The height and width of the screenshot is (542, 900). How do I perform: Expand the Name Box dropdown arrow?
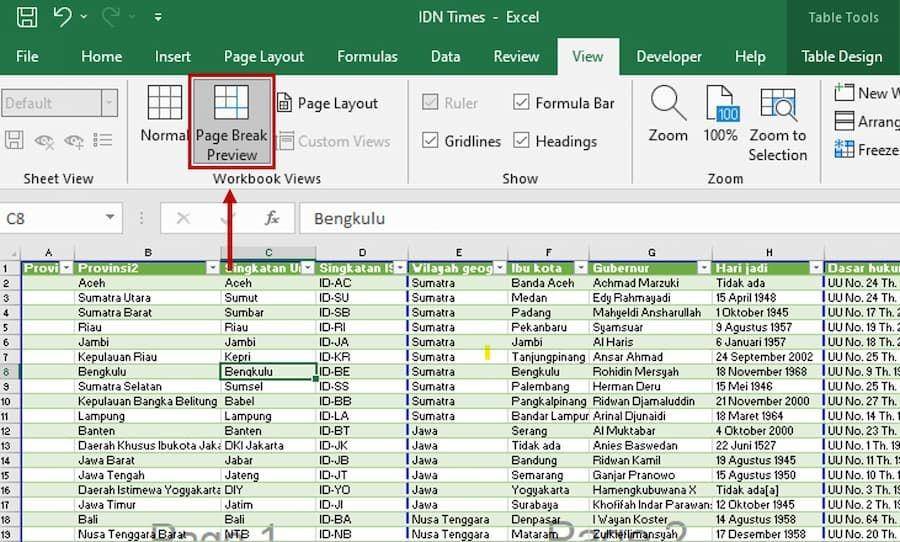point(110,218)
